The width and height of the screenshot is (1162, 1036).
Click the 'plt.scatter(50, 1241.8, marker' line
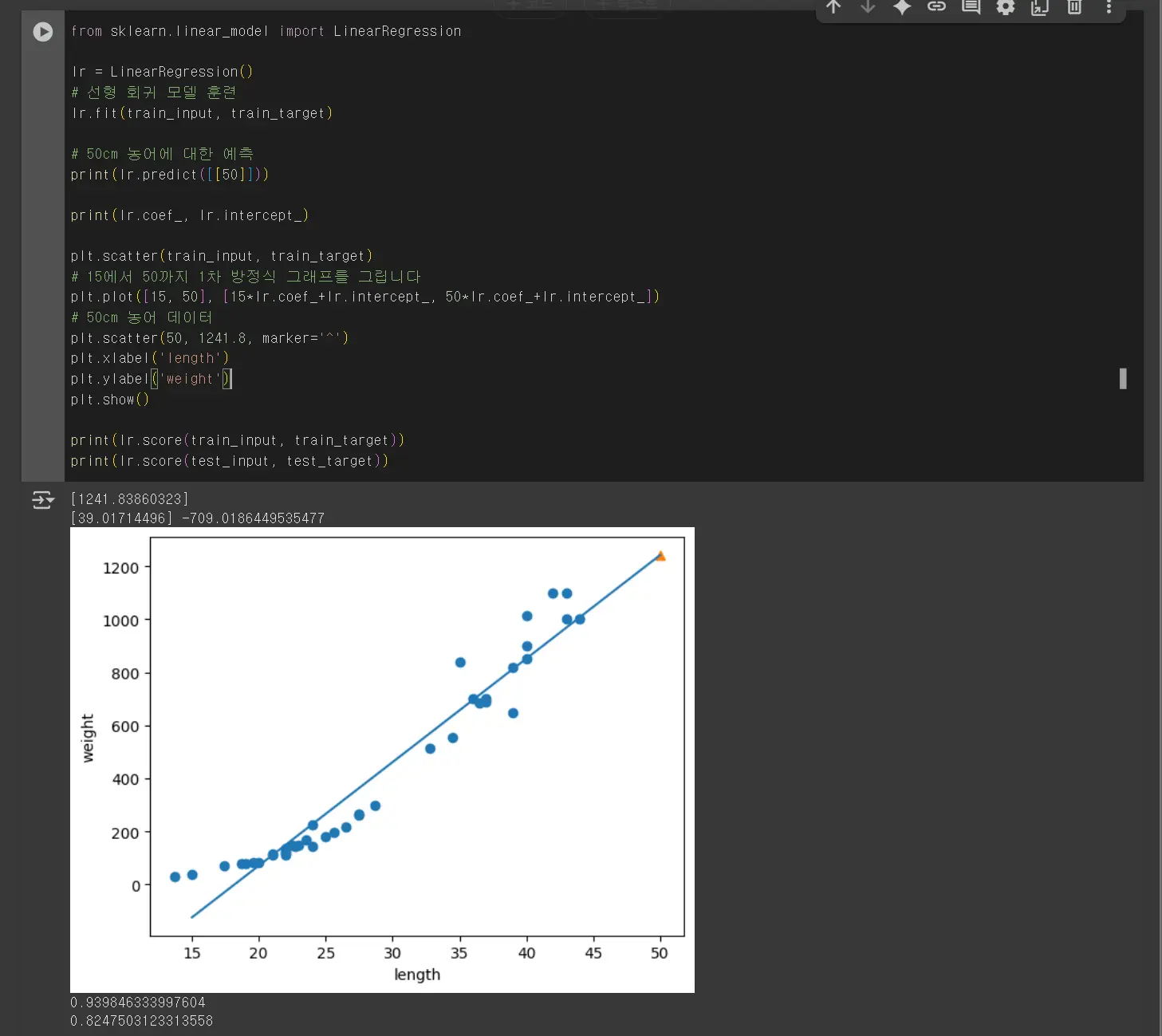(x=210, y=338)
